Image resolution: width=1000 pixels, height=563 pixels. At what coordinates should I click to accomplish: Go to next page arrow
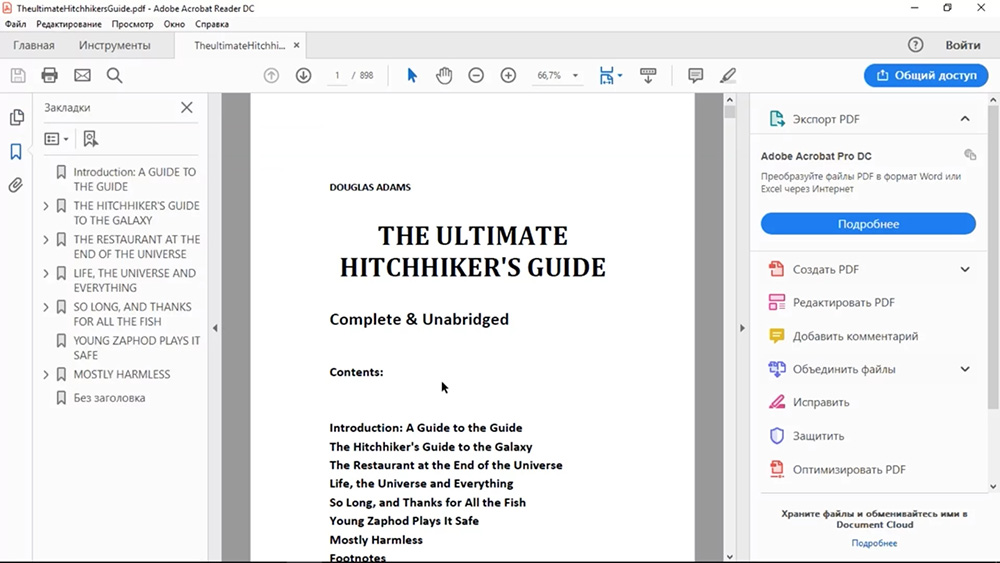coord(303,75)
